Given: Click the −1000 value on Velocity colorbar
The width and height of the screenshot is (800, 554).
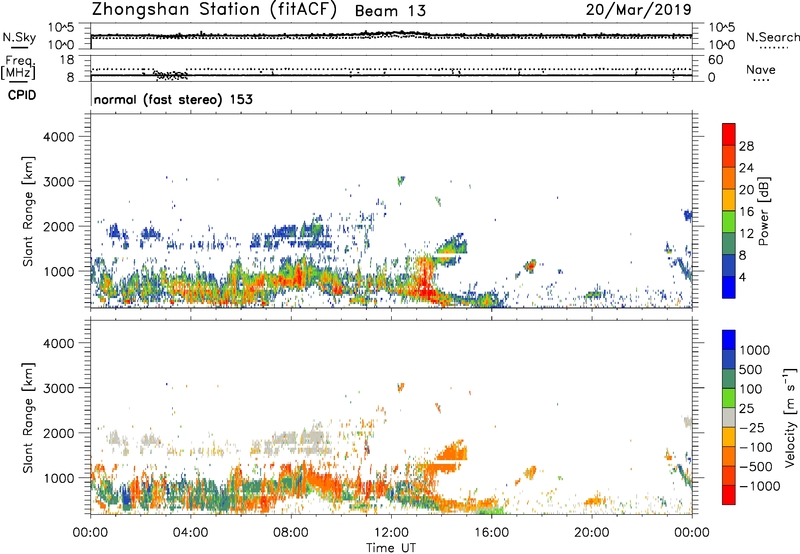Looking at the screenshot, I should point(759,486).
